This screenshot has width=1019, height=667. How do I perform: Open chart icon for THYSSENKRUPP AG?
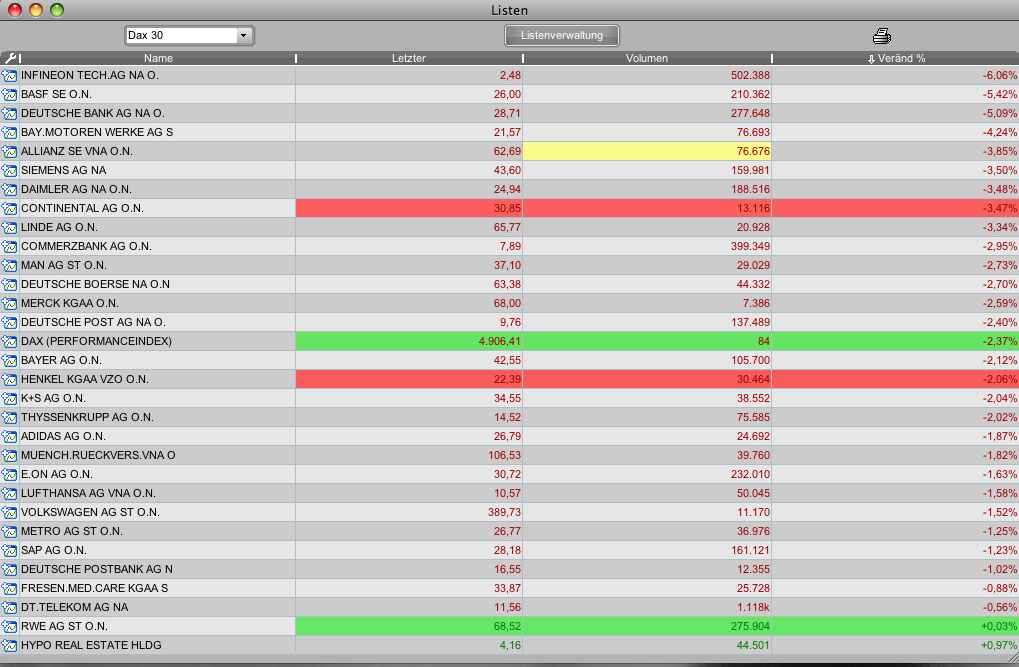tap(10, 417)
